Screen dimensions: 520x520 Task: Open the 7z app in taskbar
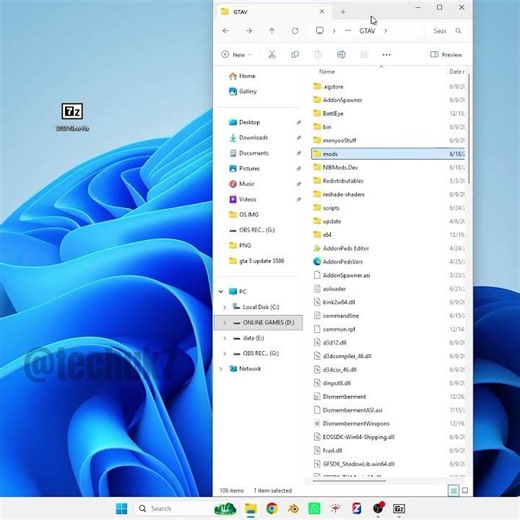click(x=399, y=509)
